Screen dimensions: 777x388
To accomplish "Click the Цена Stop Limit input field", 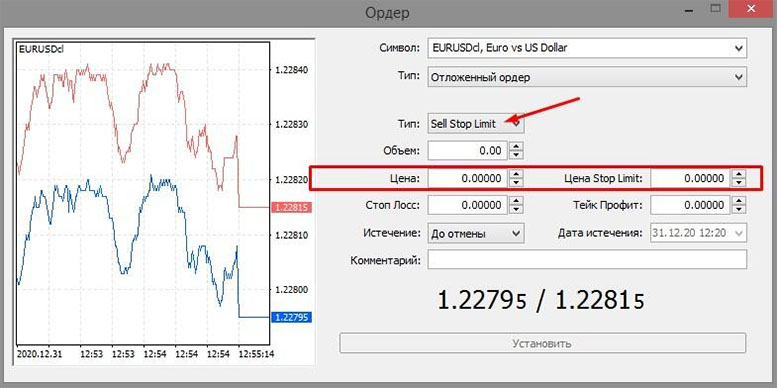I will [691, 178].
